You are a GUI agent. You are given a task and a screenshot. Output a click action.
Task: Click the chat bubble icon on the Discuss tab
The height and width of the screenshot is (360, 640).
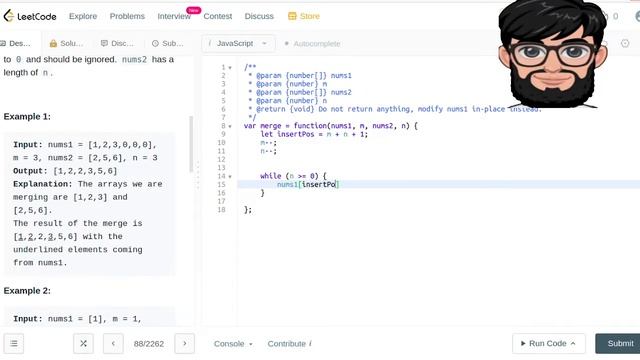tap(104, 43)
